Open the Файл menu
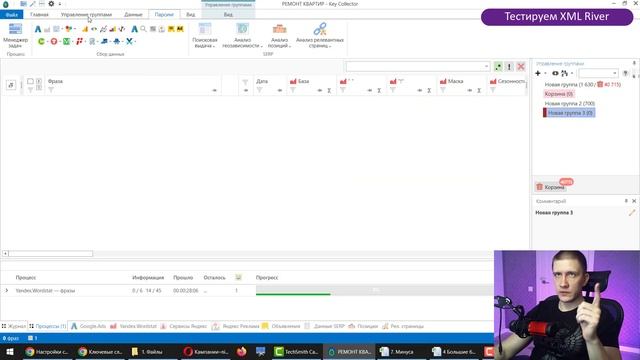Viewport: 640px width, 360px height. [x=12, y=14]
